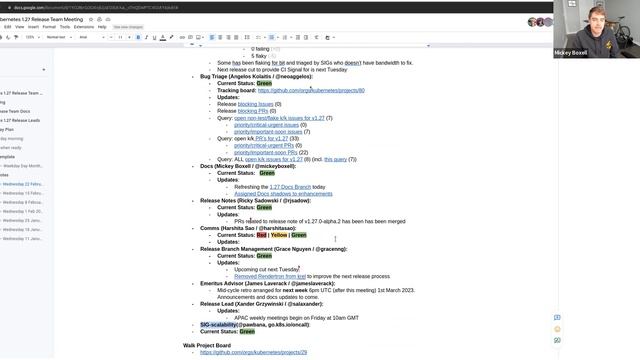This screenshot has width=640, height=360.
Task: Select the paint format tool
Action: [16, 37]
